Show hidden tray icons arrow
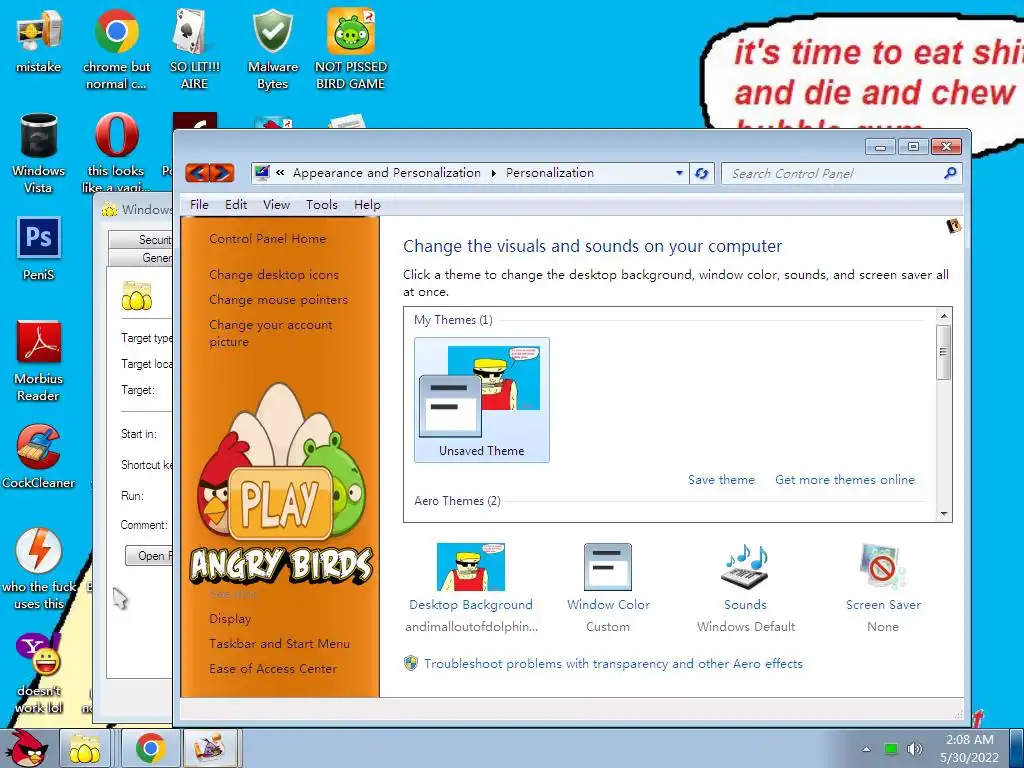 (867, 749)
